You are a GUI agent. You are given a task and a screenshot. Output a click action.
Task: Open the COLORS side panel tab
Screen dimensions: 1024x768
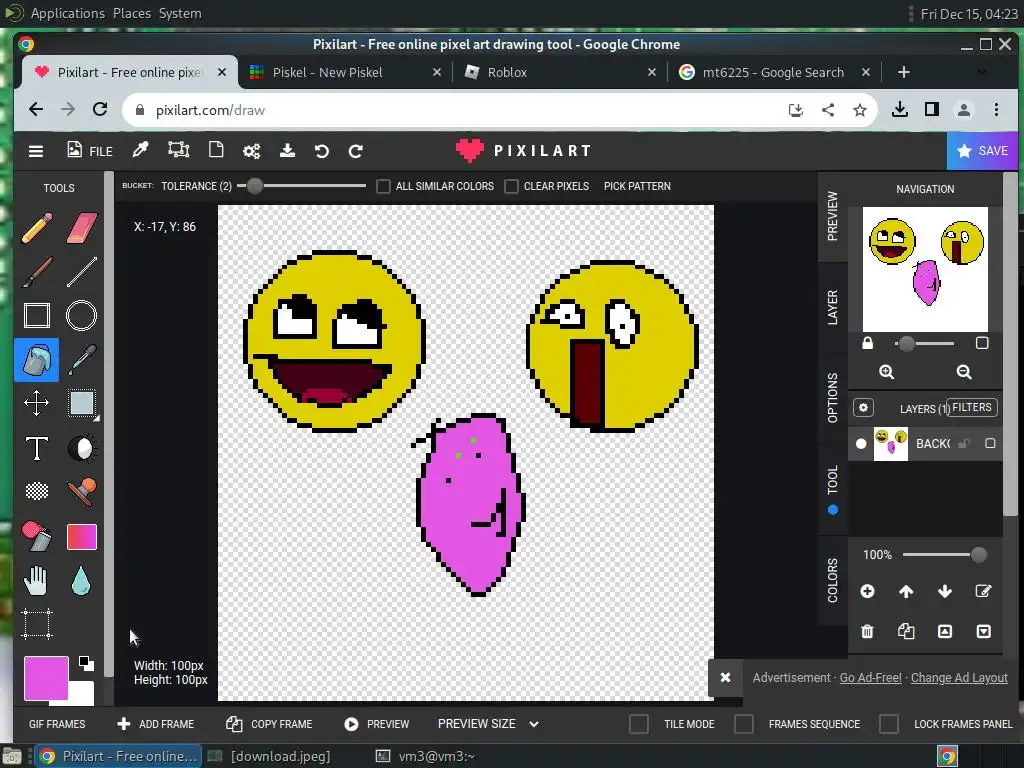pos(832,580)
